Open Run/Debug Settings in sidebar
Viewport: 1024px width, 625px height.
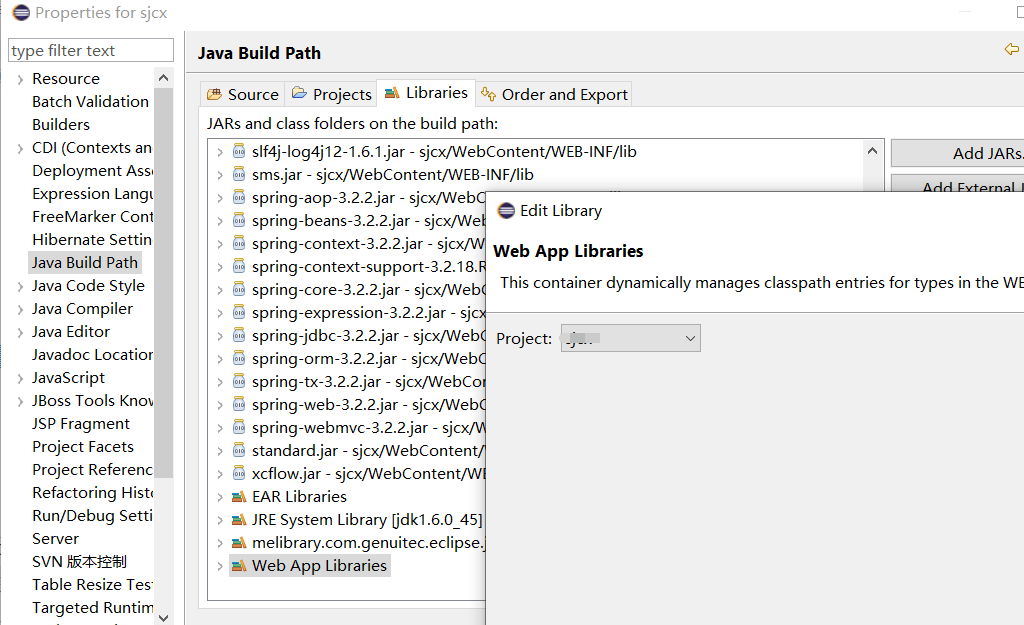click(x=92, y=516)
